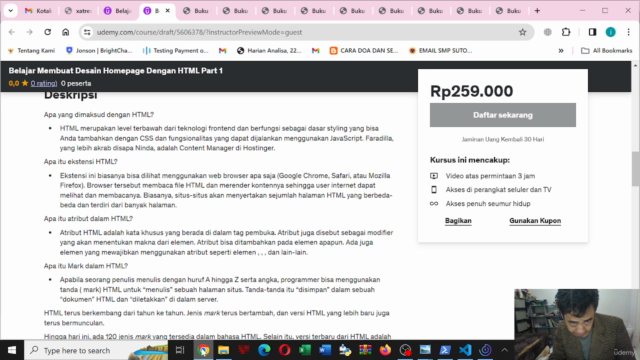640x360 pixels.
Task: Switch to the first Buku tab
Action: 196,11
